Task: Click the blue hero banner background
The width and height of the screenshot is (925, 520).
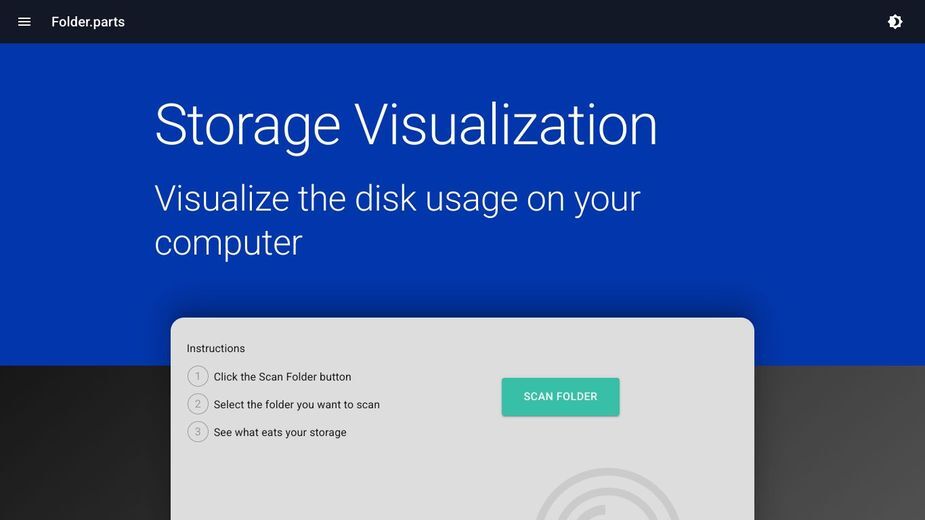Action: [x=796, y=177]
